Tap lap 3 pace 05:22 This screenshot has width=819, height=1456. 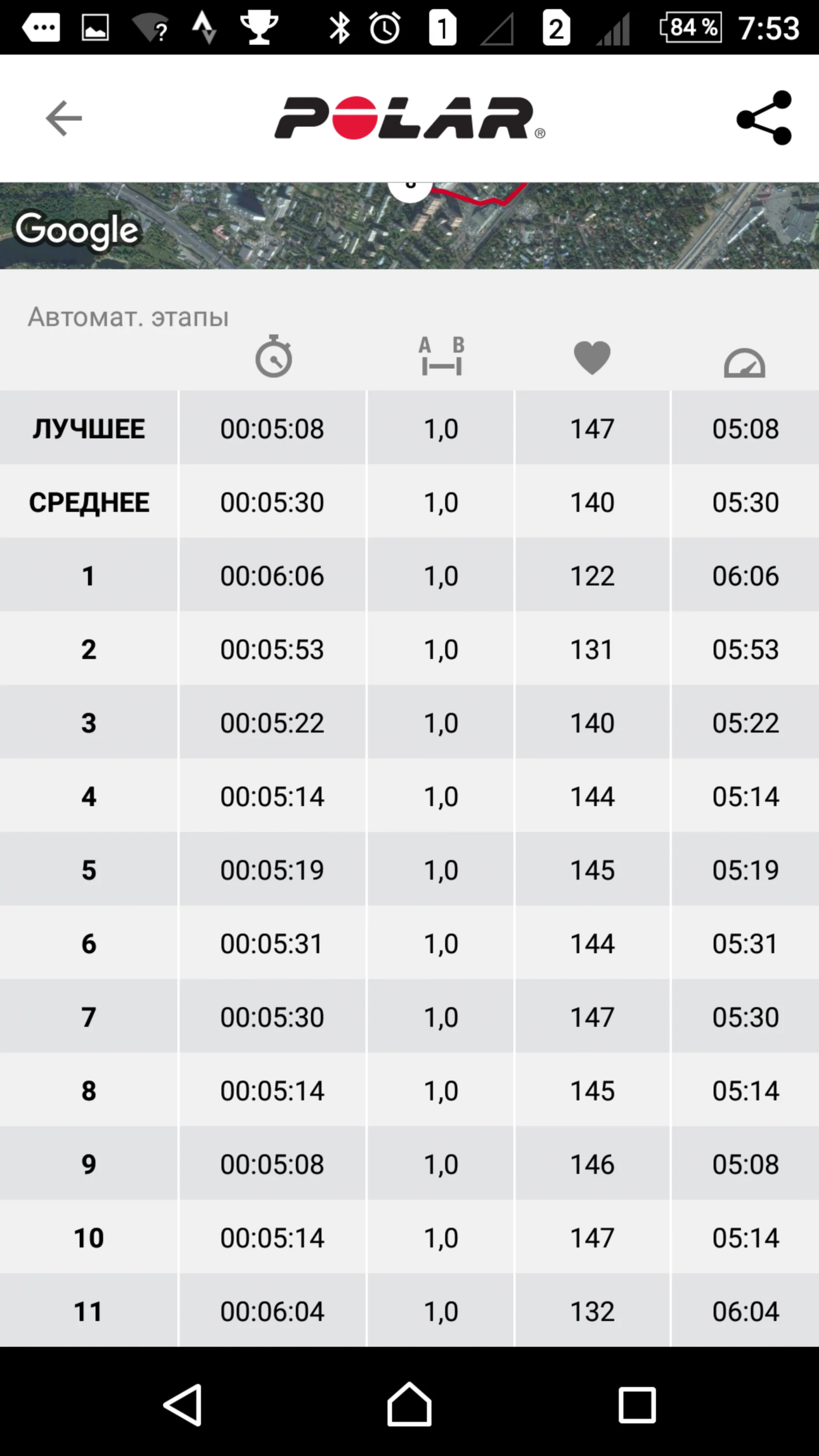pos(745,722)
